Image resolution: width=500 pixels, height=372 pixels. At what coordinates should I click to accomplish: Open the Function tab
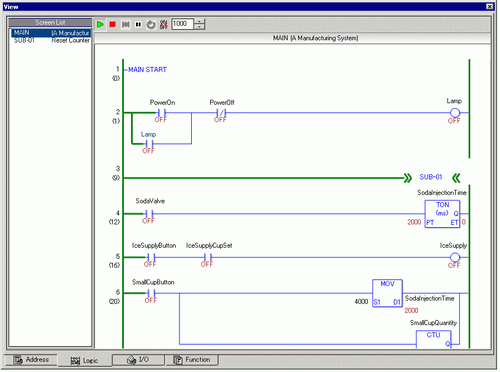[x=192, y=360]
